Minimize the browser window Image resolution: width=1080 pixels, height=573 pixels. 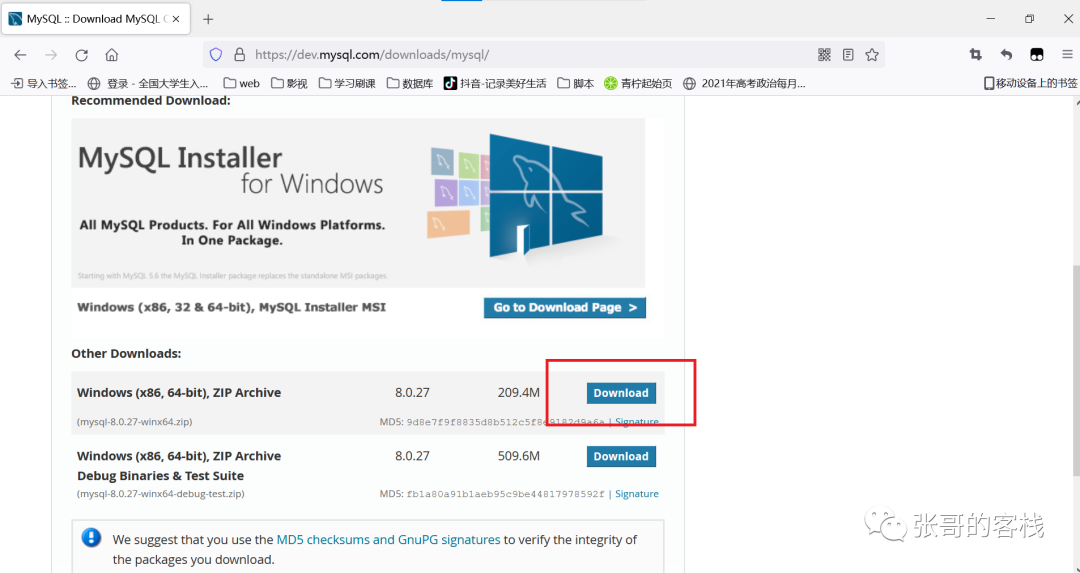990,19
